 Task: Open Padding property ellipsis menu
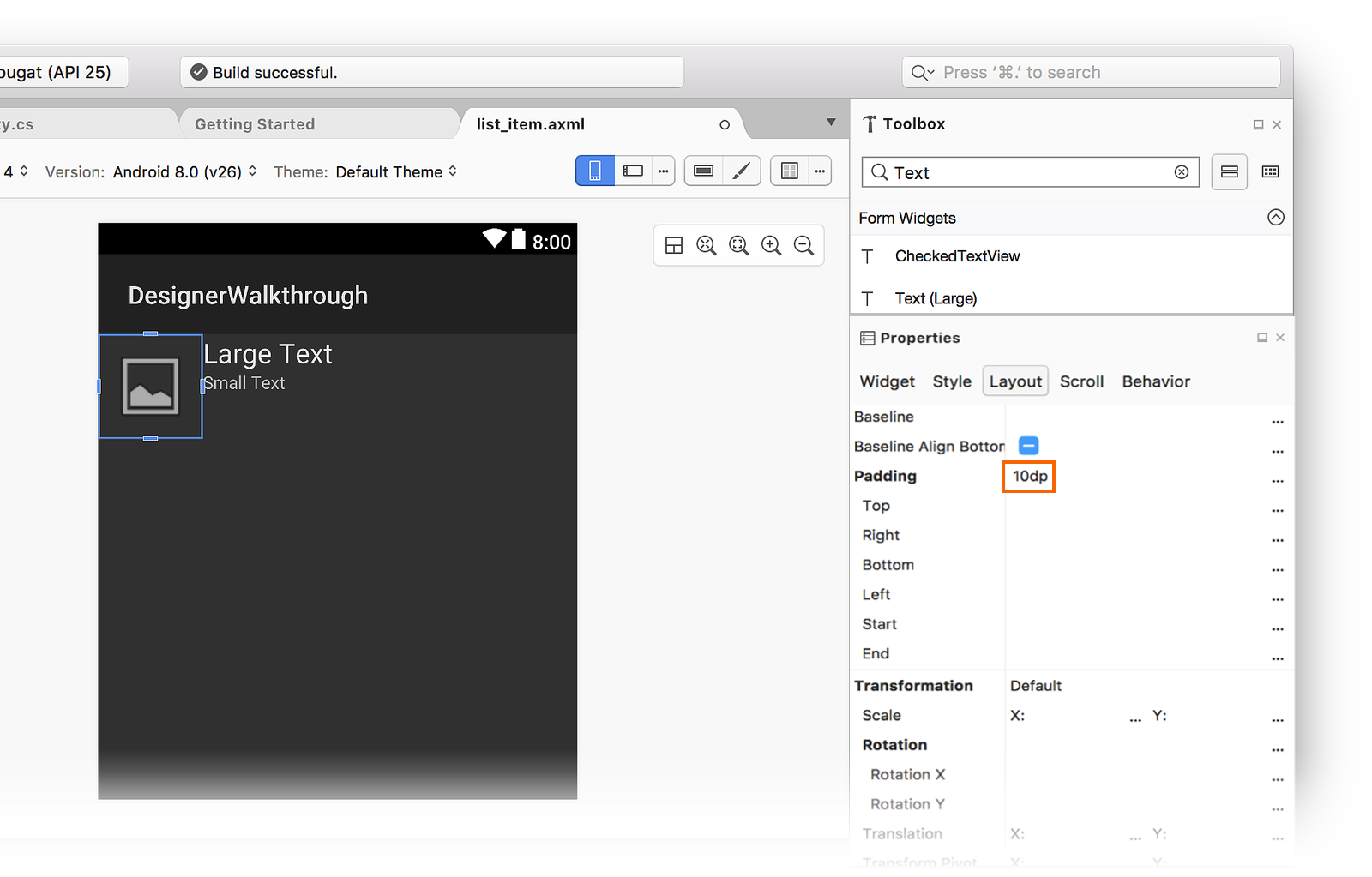click(1278, 480)
